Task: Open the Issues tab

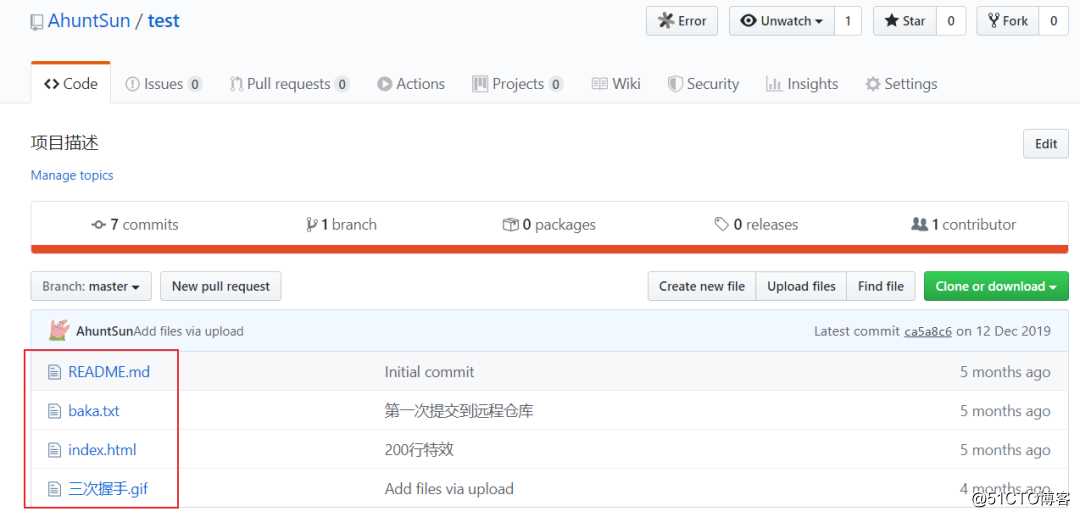Action: coord(163,84)
